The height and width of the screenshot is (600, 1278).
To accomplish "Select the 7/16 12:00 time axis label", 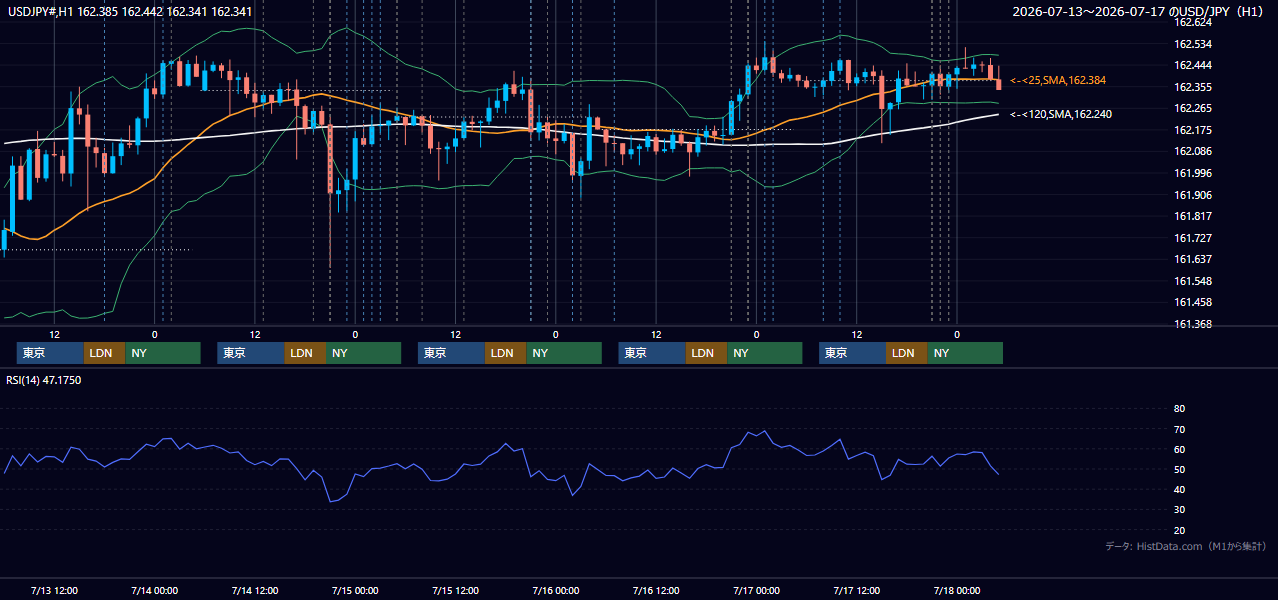I will (655, 590).
